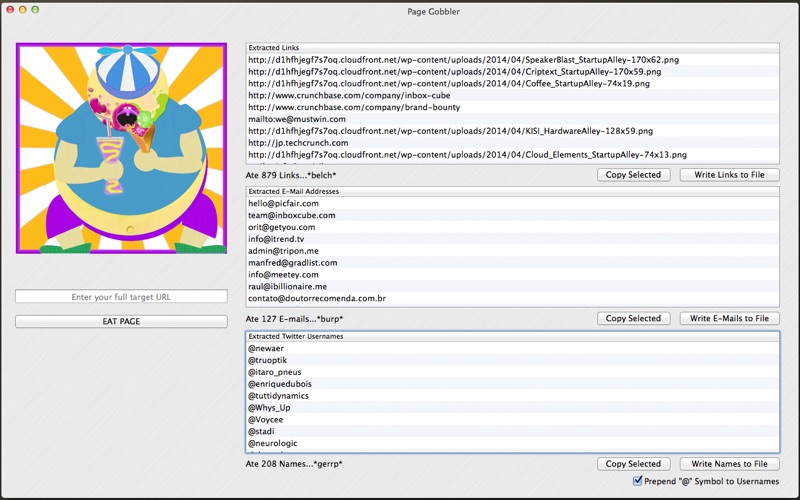Copy selected Twitter usernames
Screen dimensions: 800x500
click(x=633, y=464)
